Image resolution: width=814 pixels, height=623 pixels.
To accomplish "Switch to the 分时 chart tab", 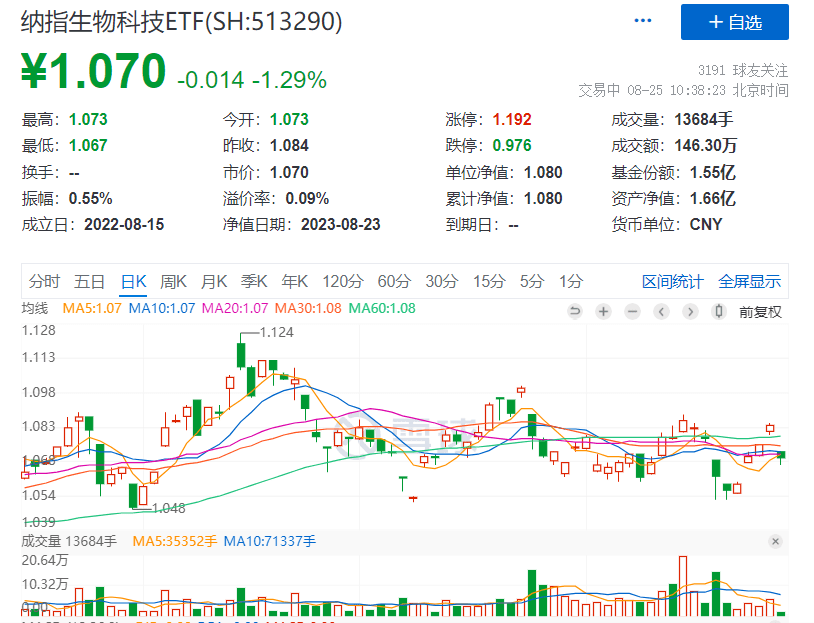I will (x=44, y=281).
